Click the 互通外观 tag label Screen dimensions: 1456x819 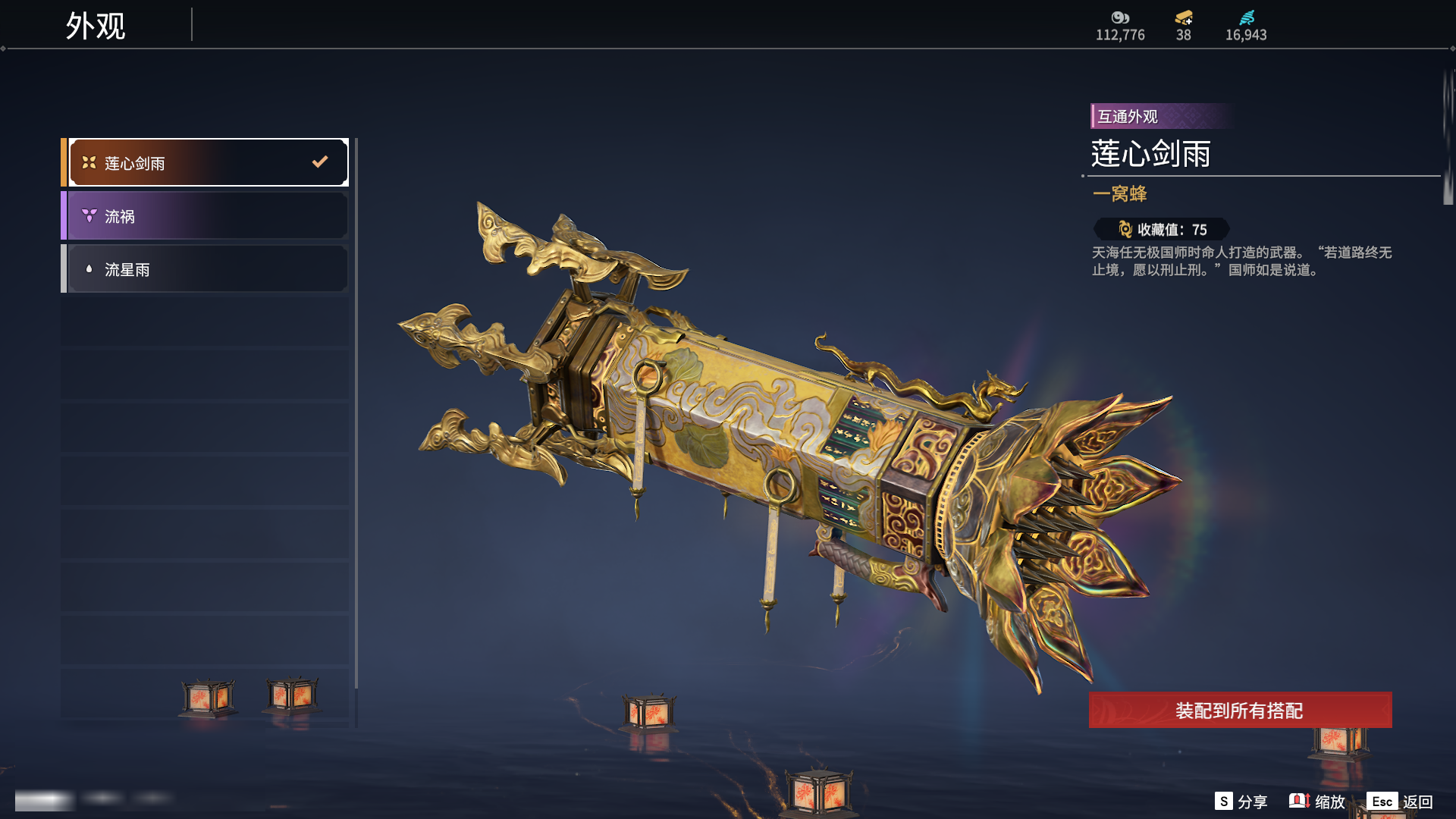(1127, 116)
